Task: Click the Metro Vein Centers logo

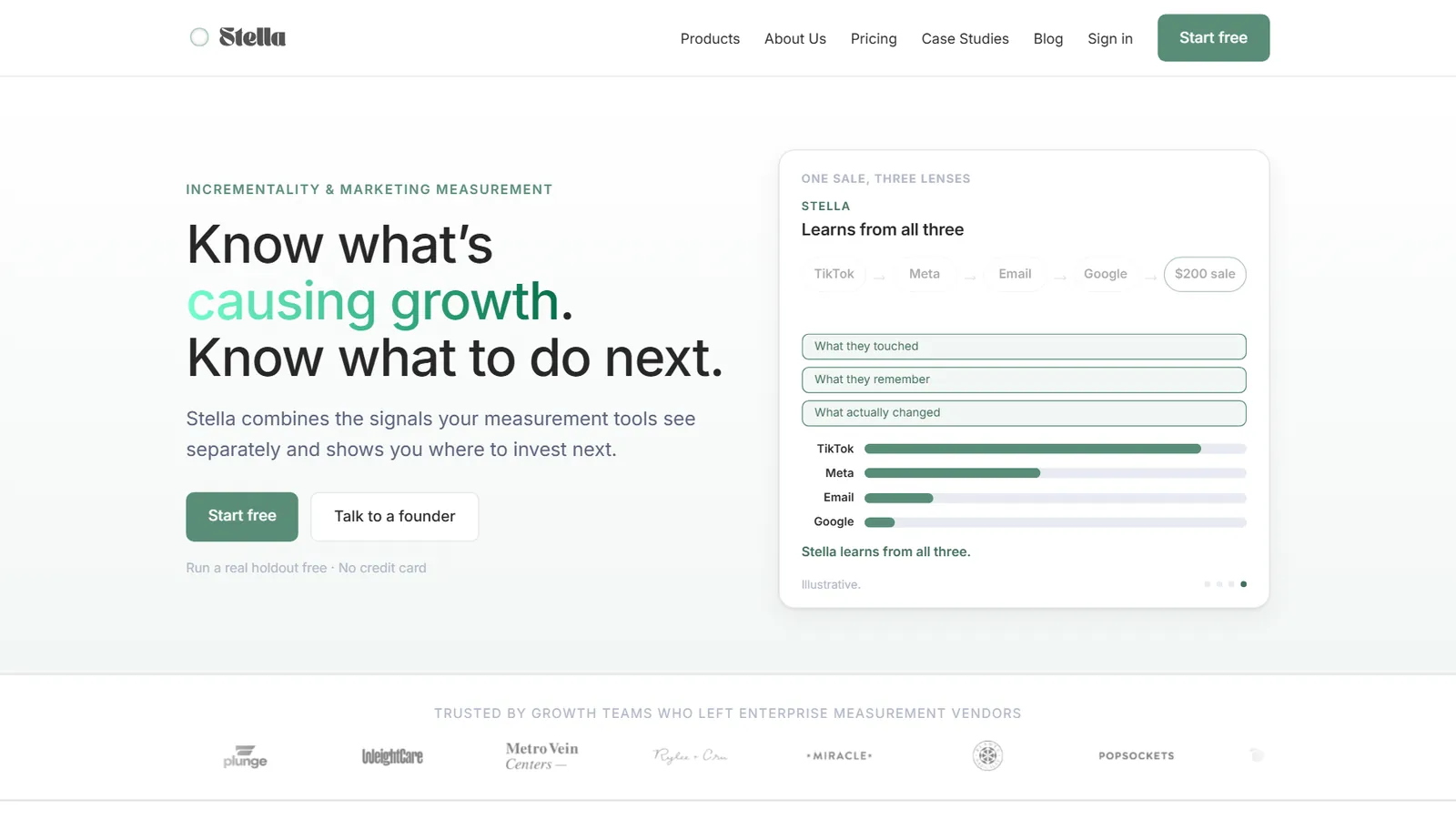Action: click(x=541, y=756)
